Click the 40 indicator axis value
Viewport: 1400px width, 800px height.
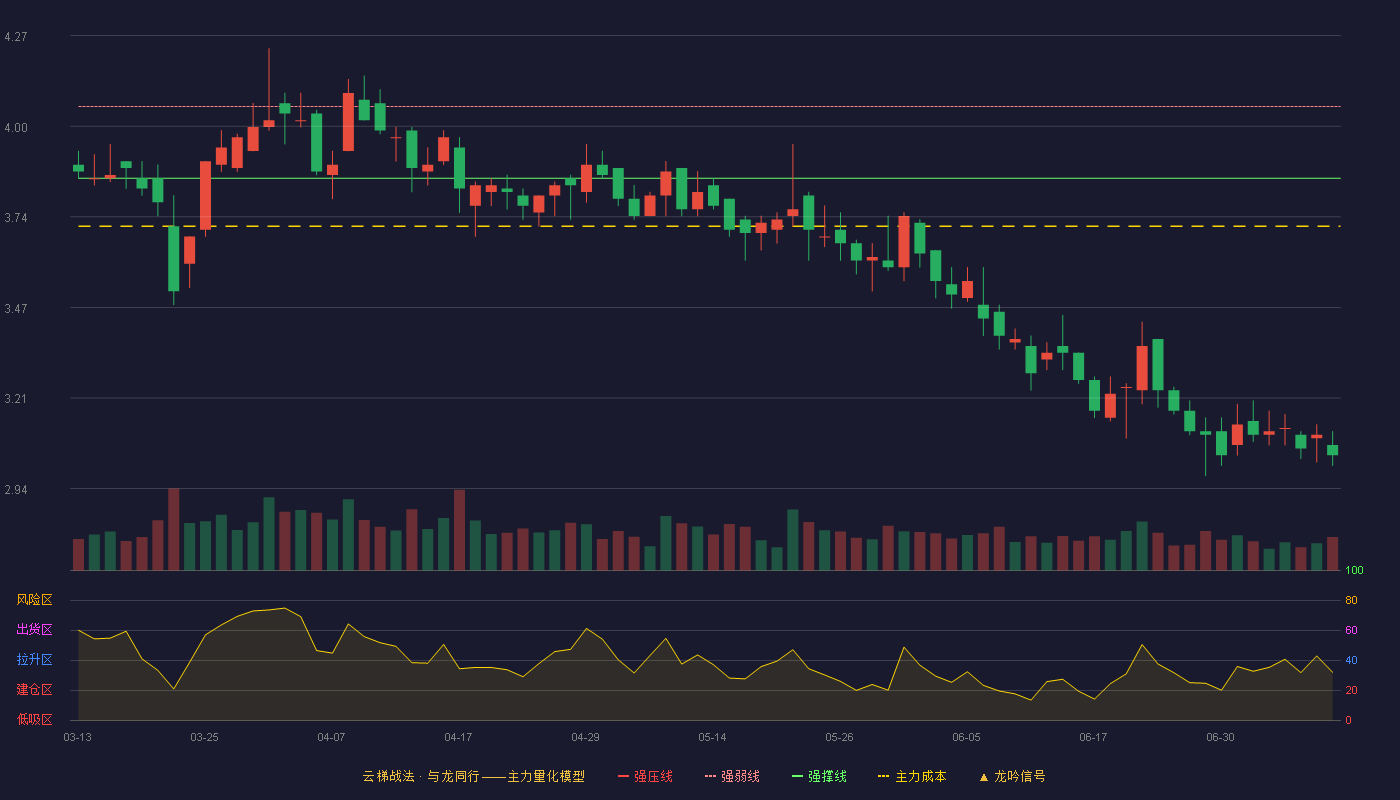1351,661
